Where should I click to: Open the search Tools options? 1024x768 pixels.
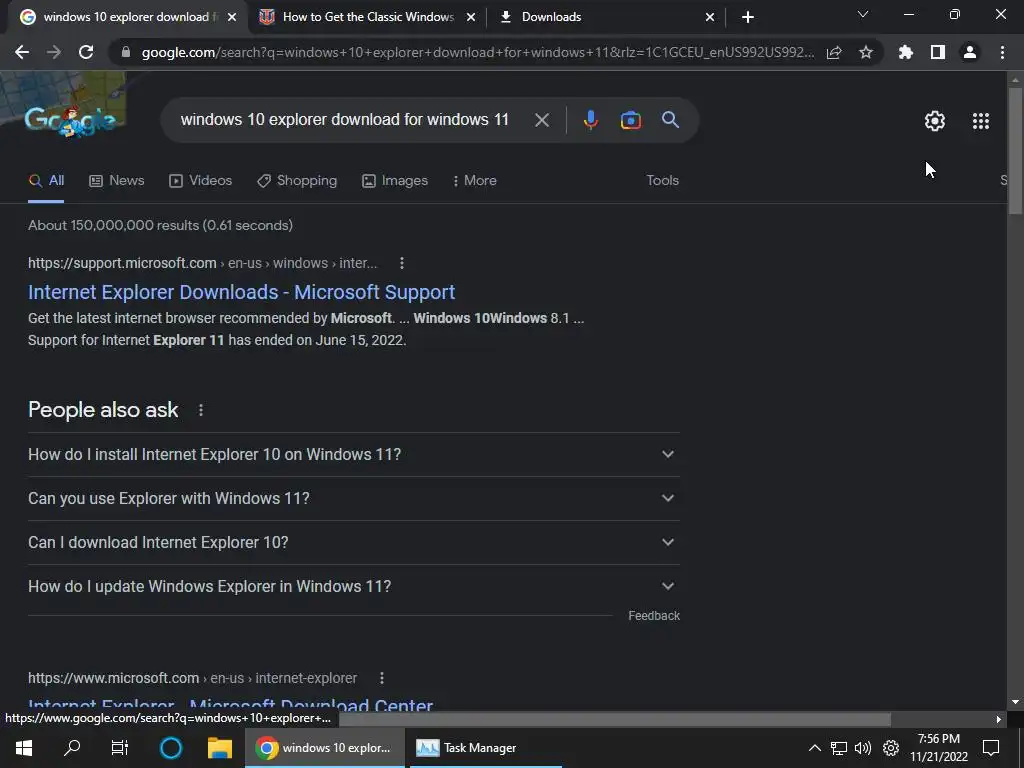pyautogui.click(x=662, y=180)
